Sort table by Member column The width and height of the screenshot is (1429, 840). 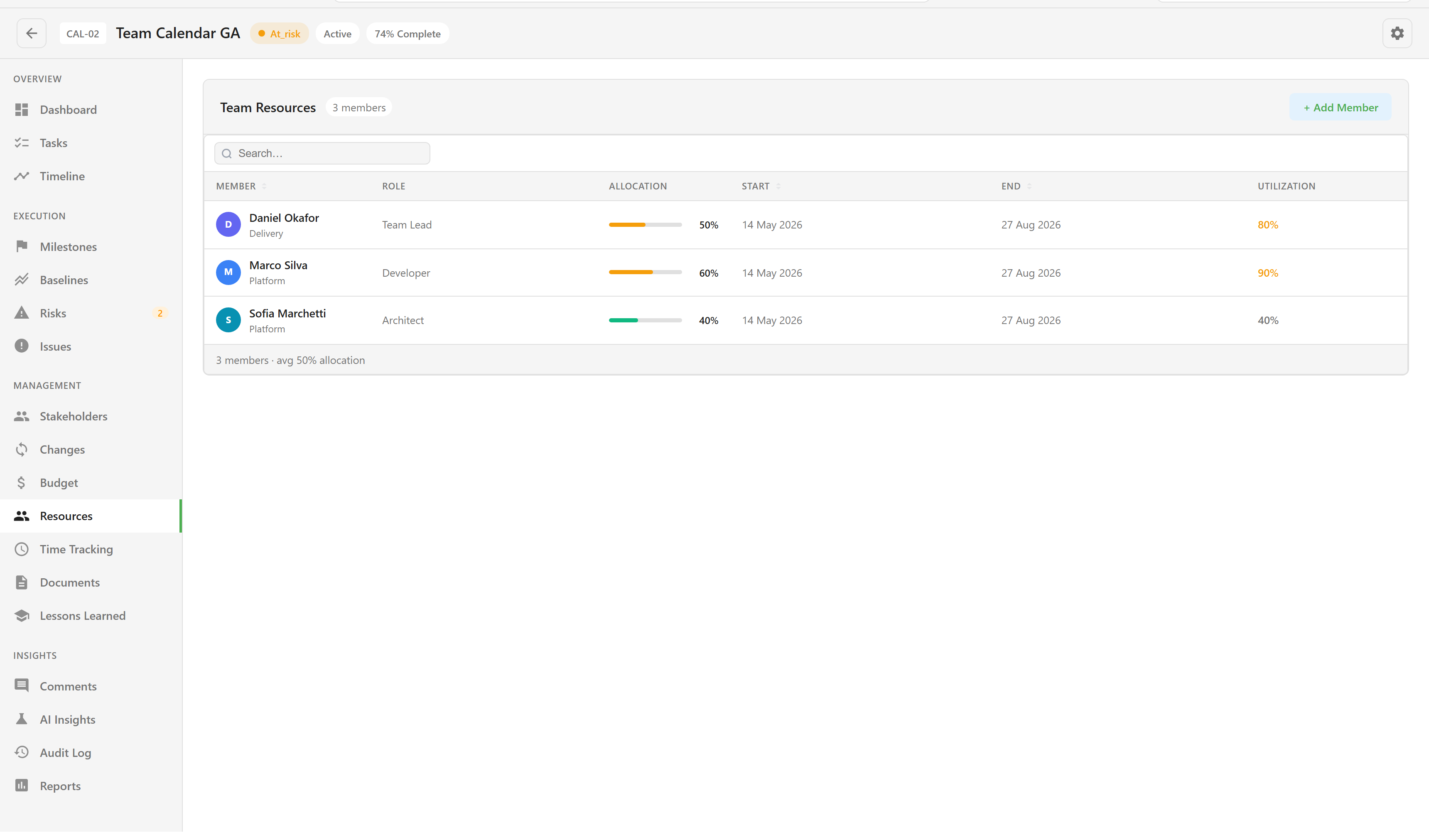tap(241, 187)
